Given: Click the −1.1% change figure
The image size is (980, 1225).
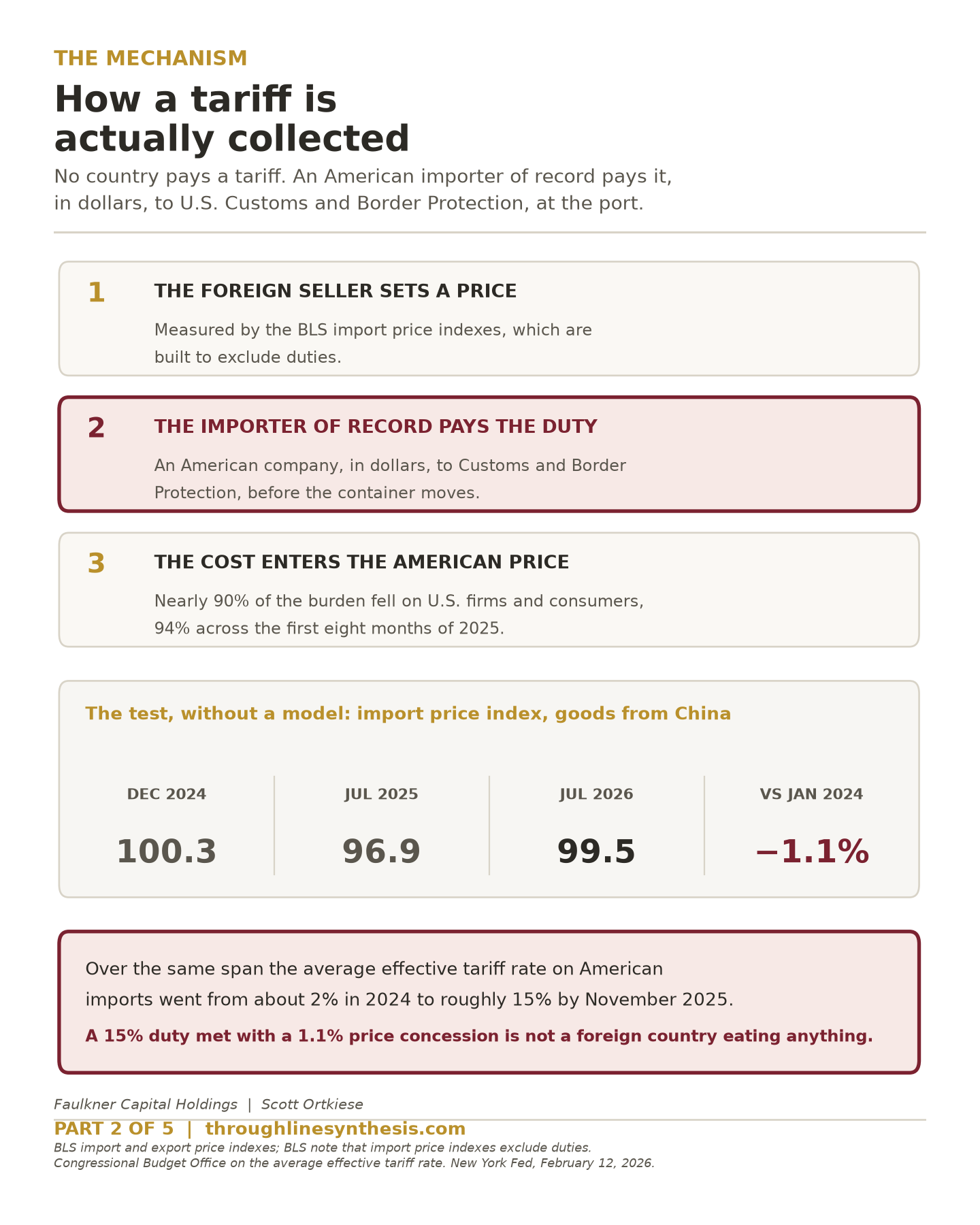Looking at the screenshot, I should point(812,852).
